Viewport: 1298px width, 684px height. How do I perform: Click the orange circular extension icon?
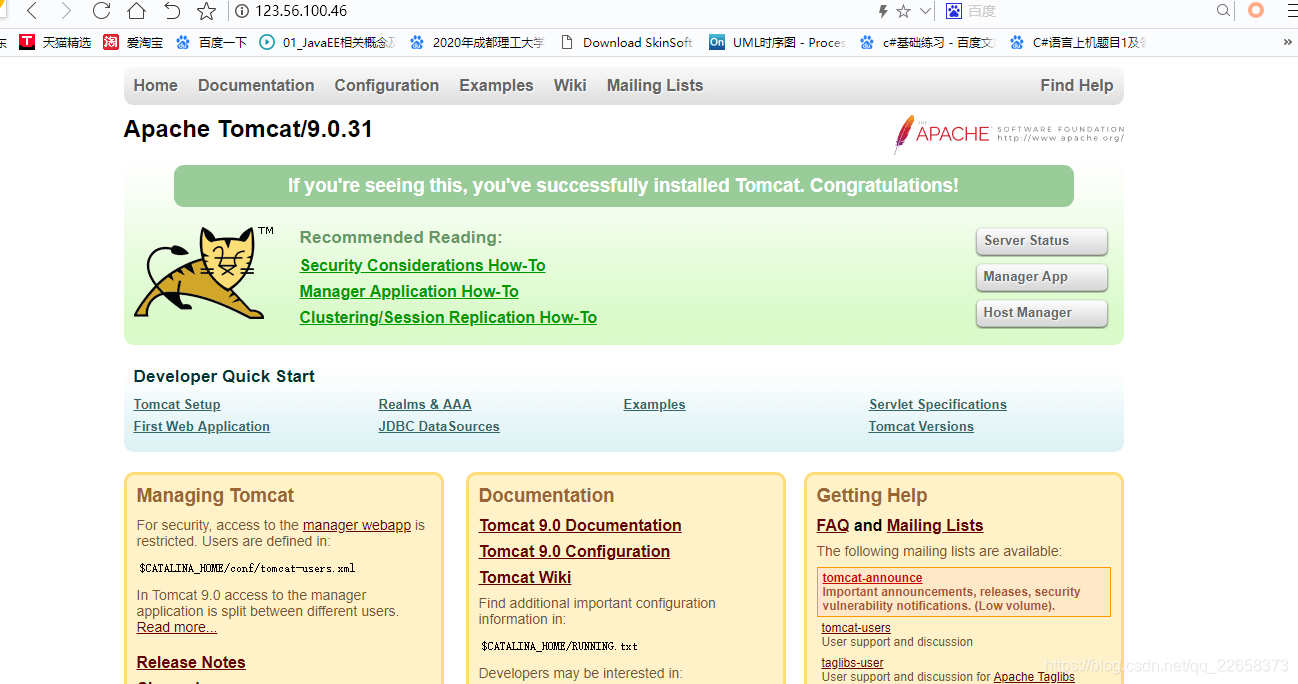(x=1256, y=11)
